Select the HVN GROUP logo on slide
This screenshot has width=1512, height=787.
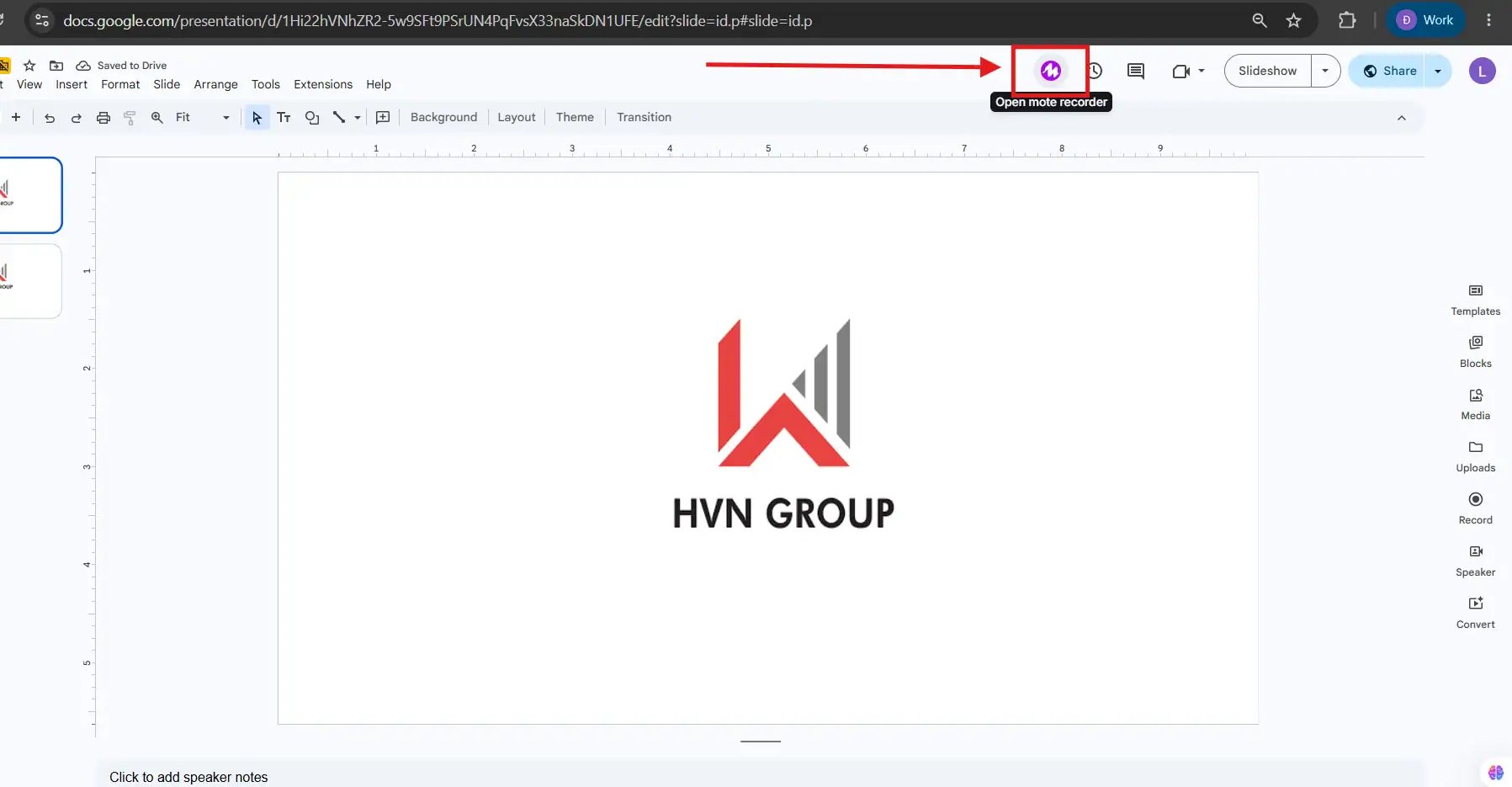783,425
